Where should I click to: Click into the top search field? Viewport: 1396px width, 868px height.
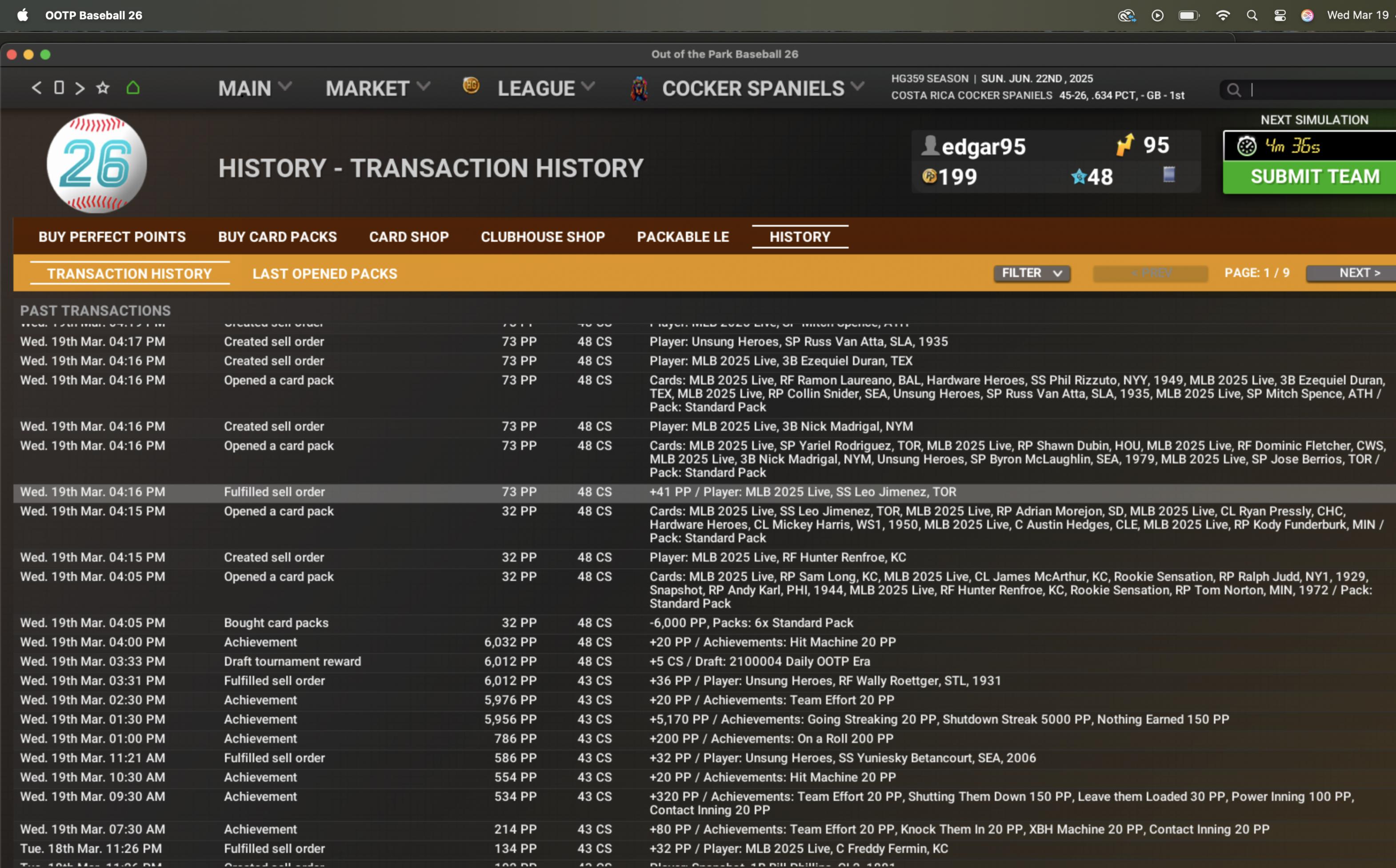coord(1320,90)
